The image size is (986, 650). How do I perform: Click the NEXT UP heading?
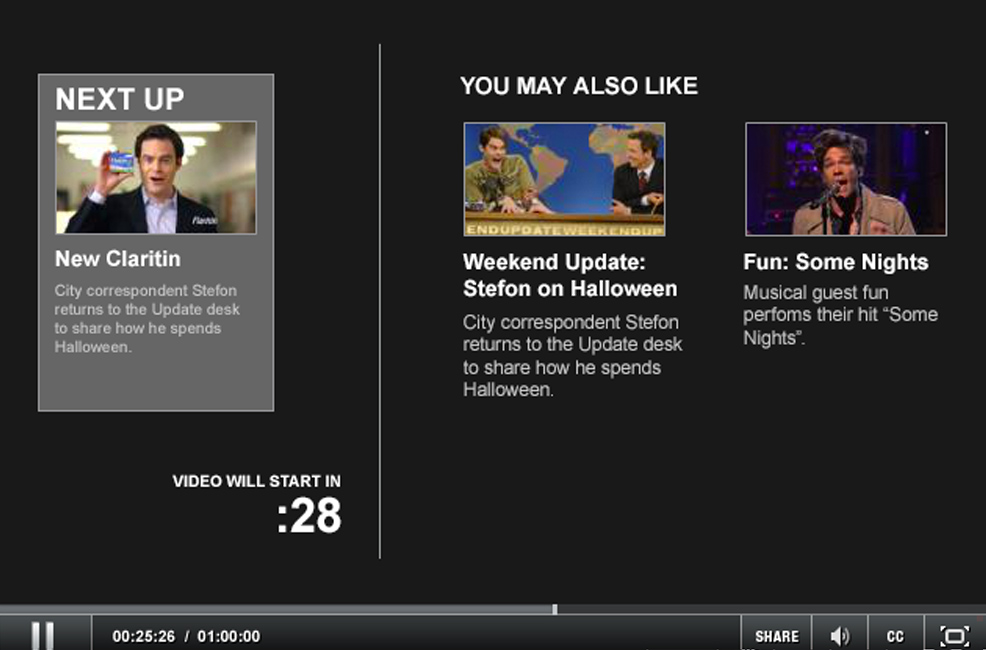point(119,99)
